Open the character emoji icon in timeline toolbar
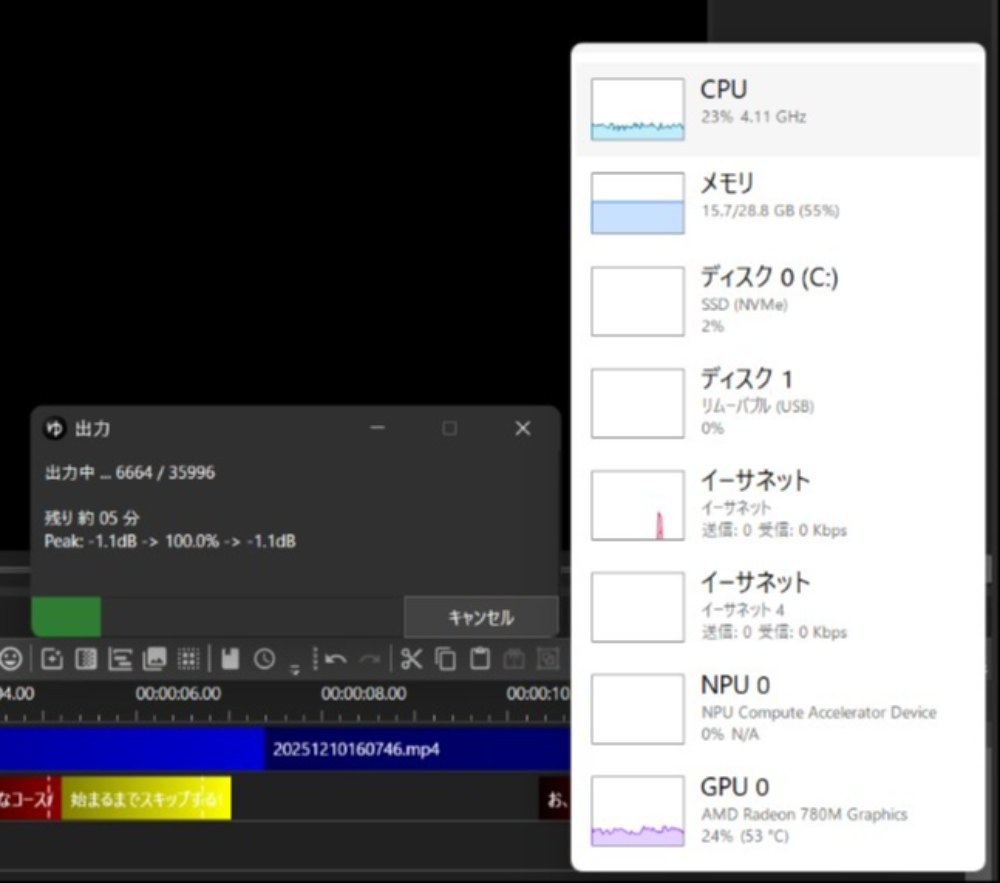The height and width of the screenshot is (883, 1000). 11,659
